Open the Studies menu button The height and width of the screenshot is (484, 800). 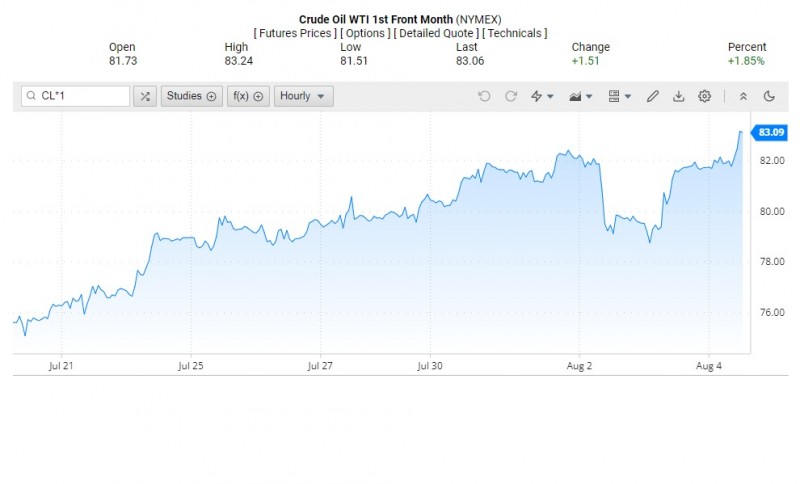(191, 96)
